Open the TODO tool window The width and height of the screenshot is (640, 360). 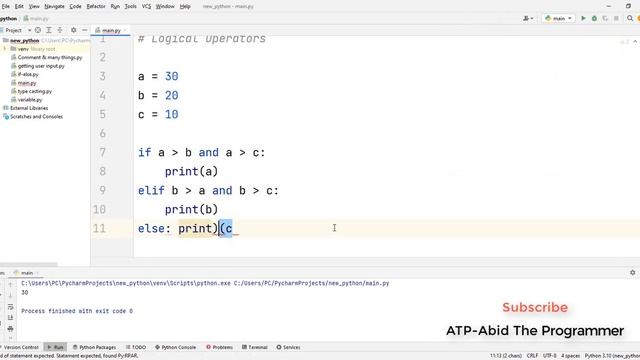(x=136, y=347)
